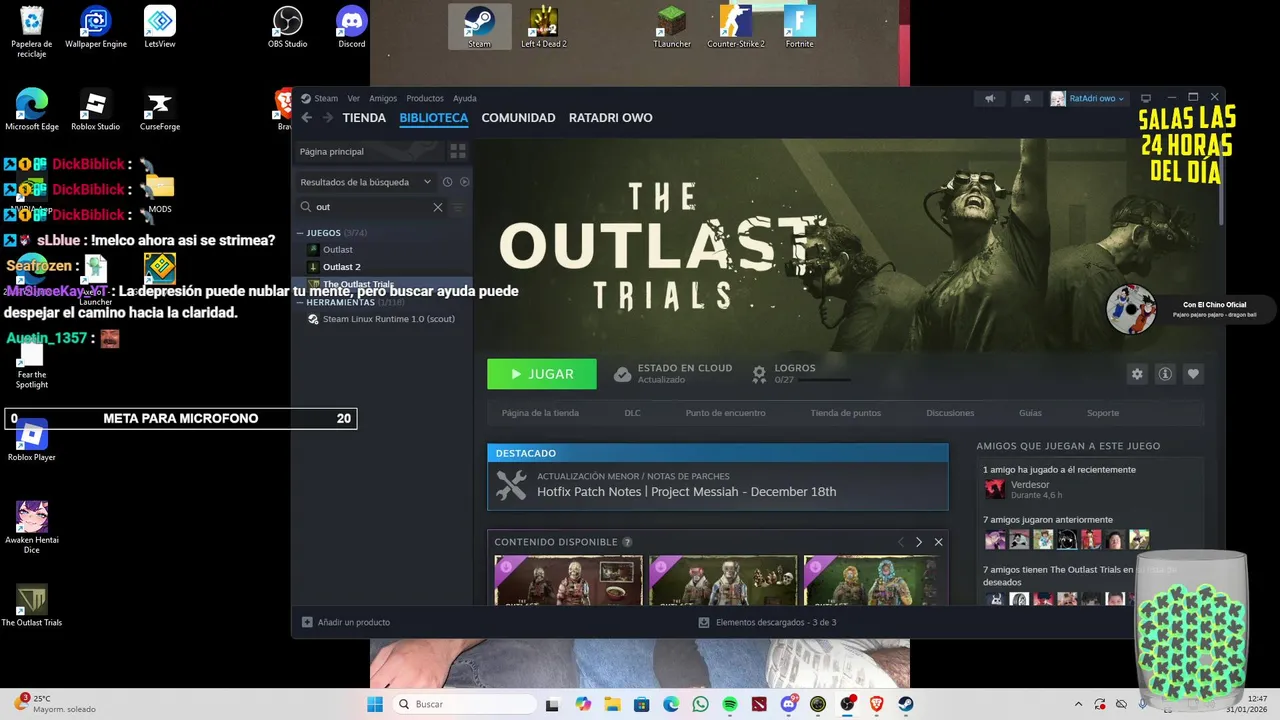Open Steam announcements megaphone icon

pos(989,98)
